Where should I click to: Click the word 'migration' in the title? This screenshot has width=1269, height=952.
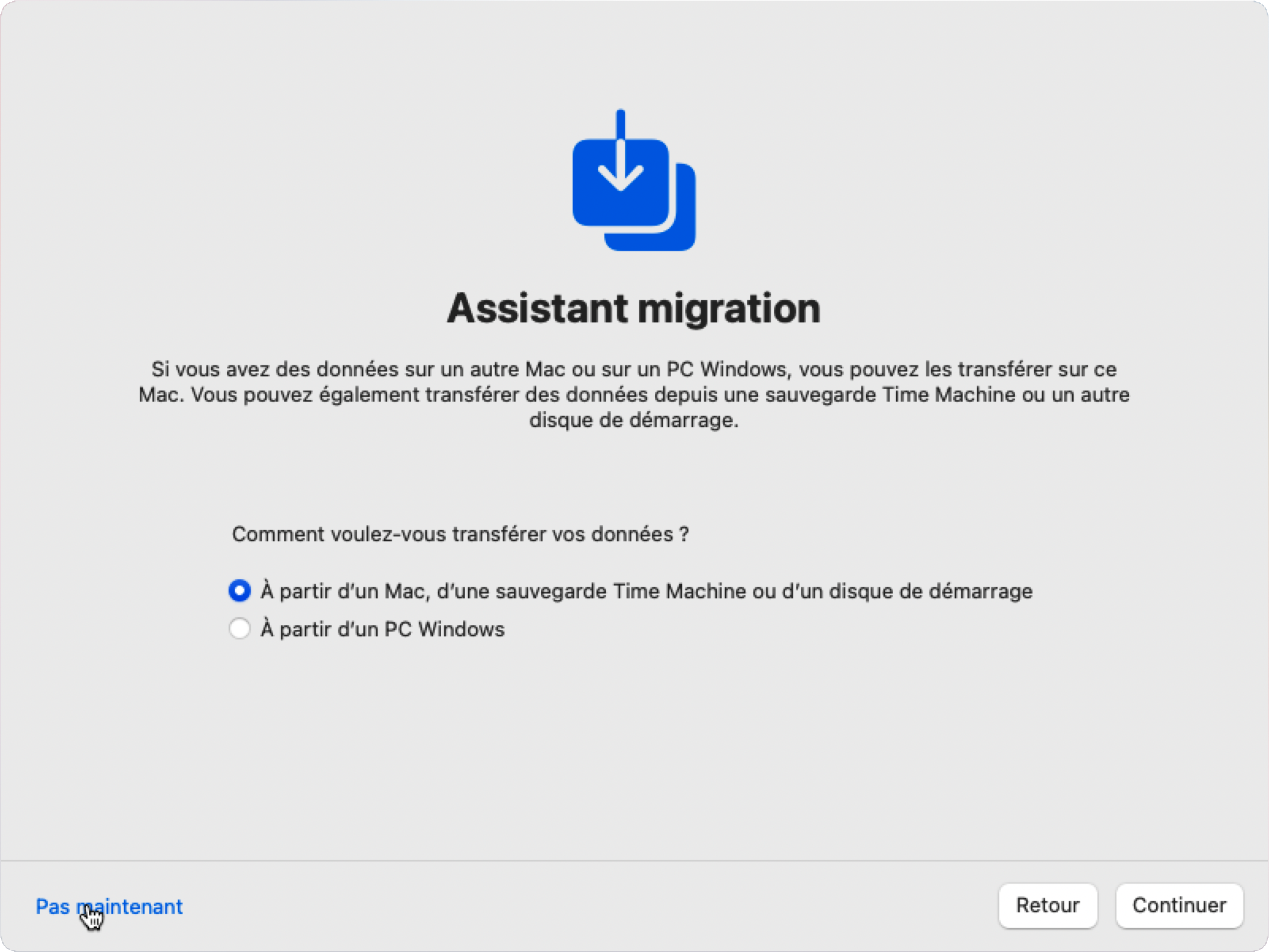click(x=729, y=308)
